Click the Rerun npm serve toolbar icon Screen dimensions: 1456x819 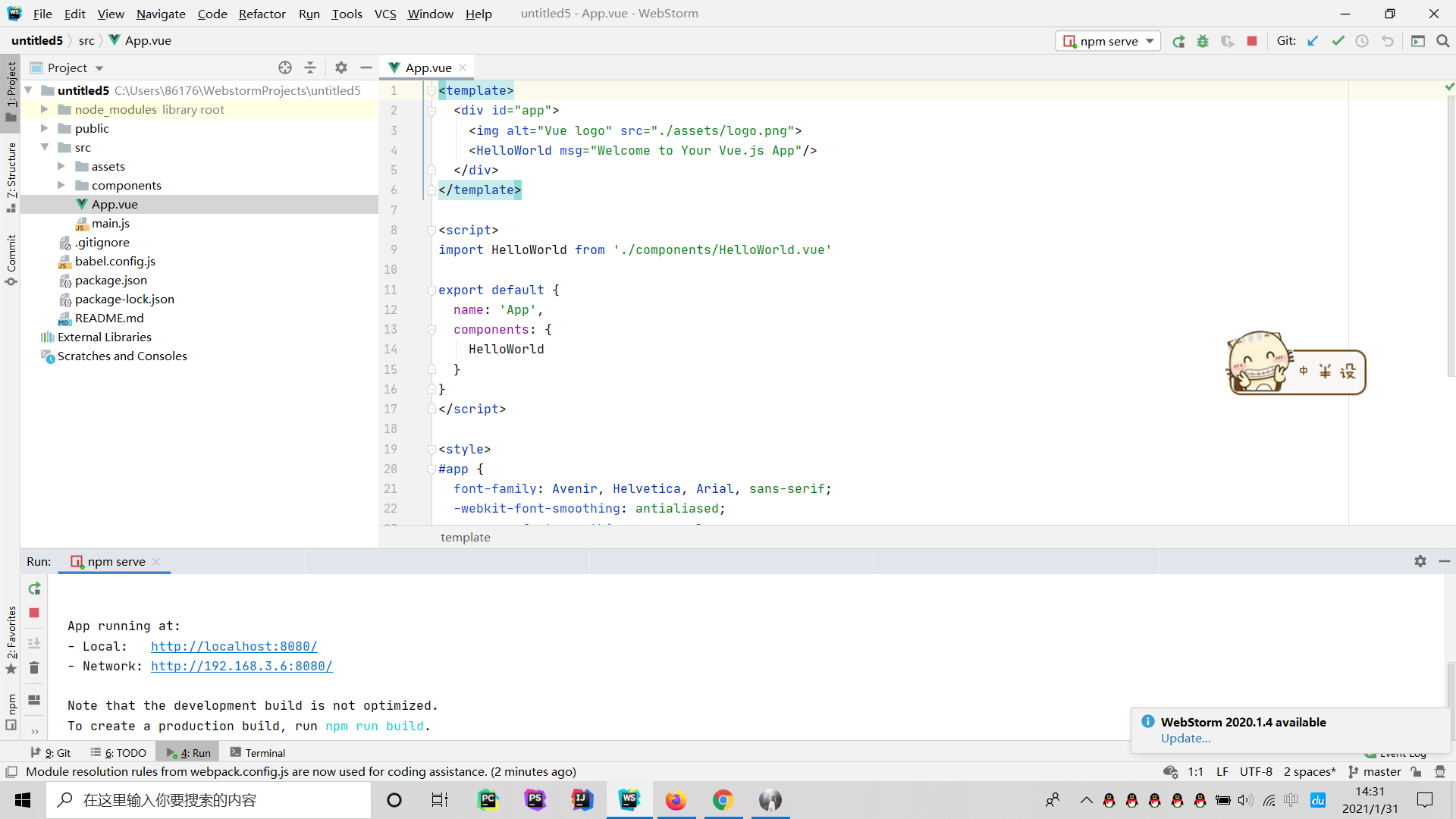(x=1178, y=42)
